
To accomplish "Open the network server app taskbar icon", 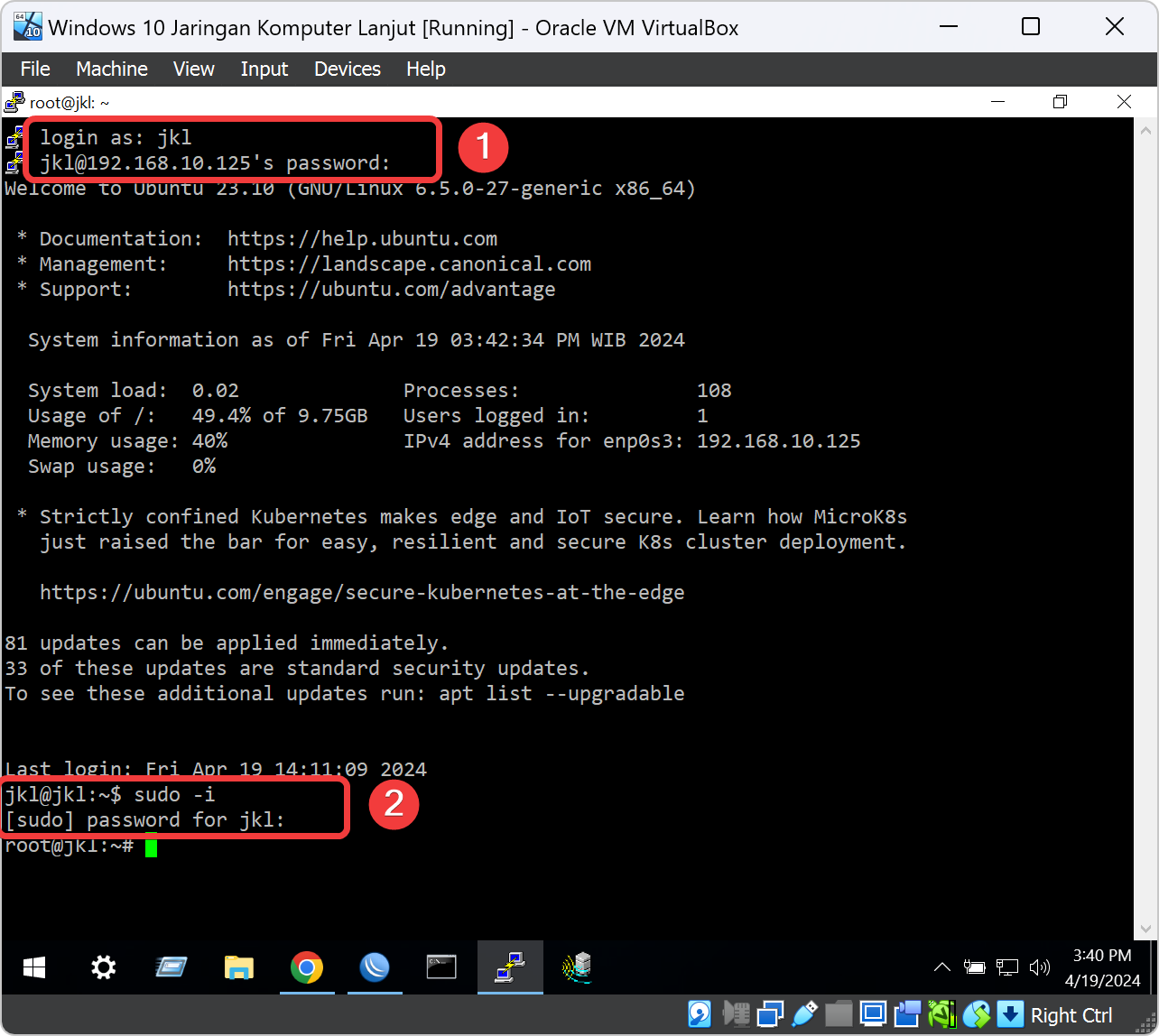I will pos(578,968).
